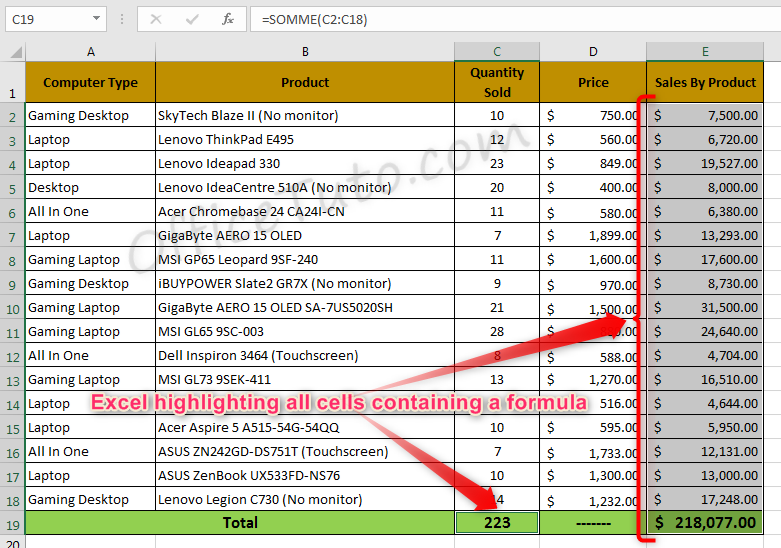Select price cell 1,899.00
This screenshot has height=548, width=781.
pyautogui.click(x=593, y=235)
